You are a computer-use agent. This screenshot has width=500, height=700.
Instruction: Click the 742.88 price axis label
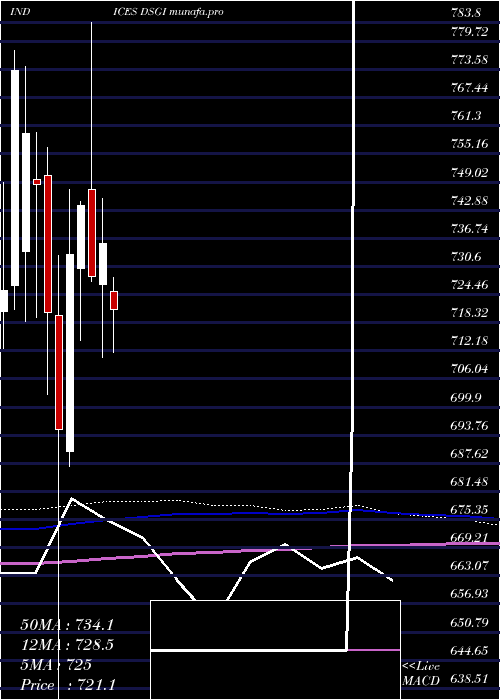pos(469,200)
